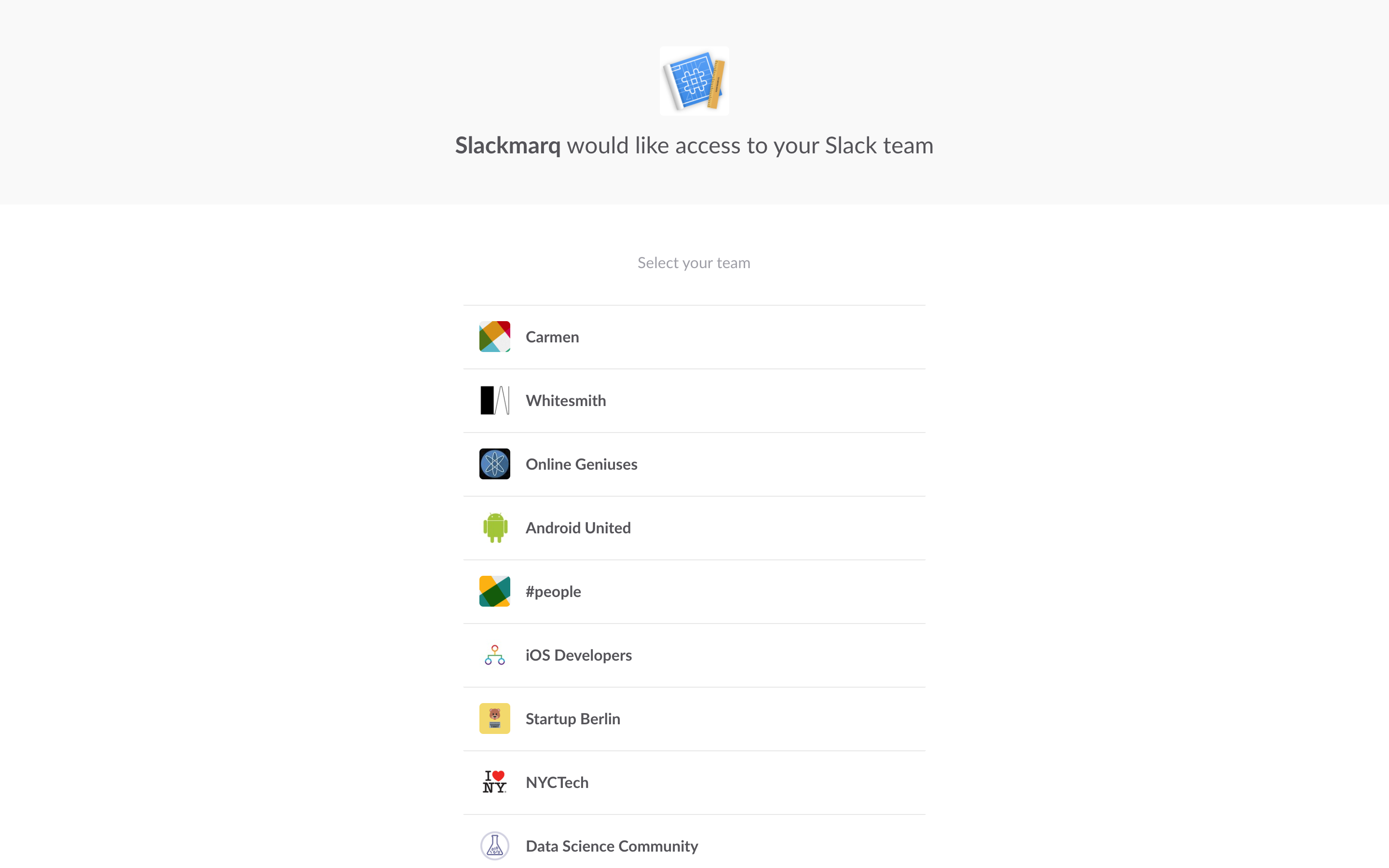Select the #people team name
Viewport: 1389px width, 868px height.
coord(553,592)
